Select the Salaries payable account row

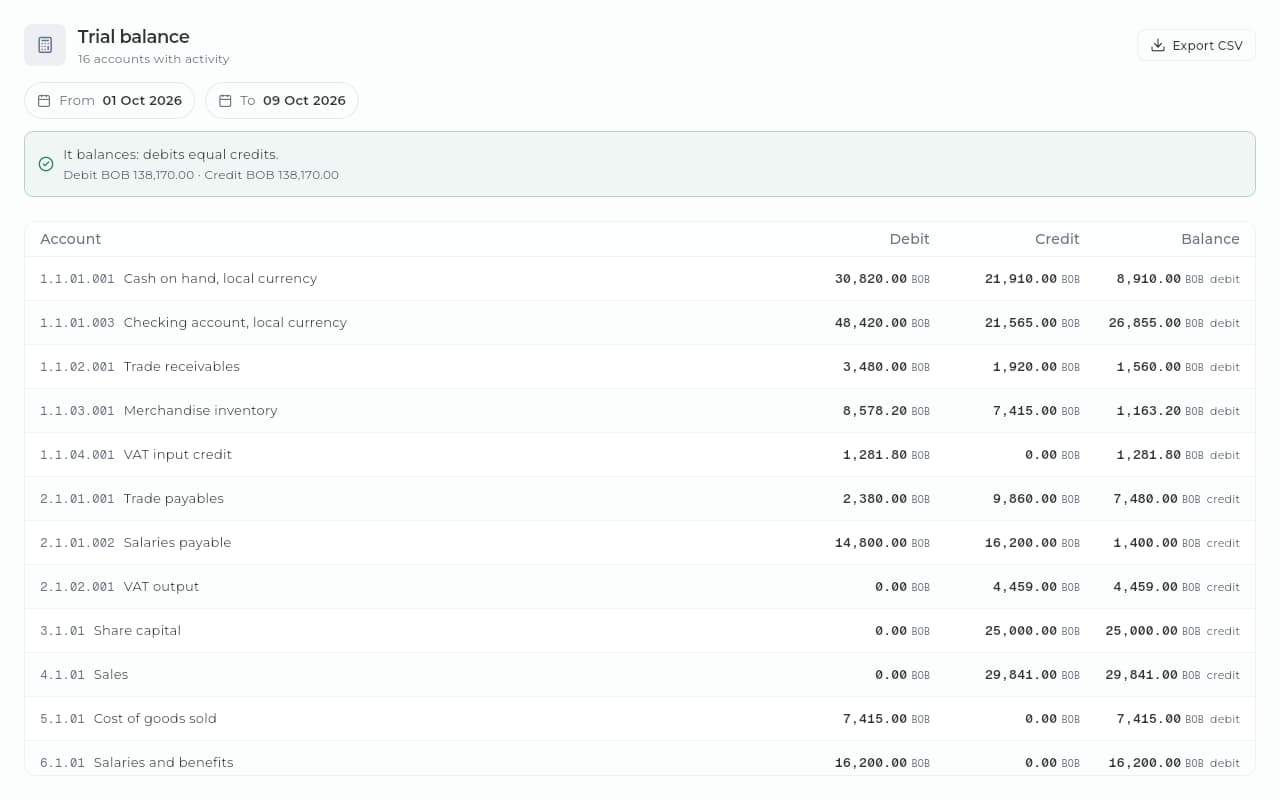640,543
